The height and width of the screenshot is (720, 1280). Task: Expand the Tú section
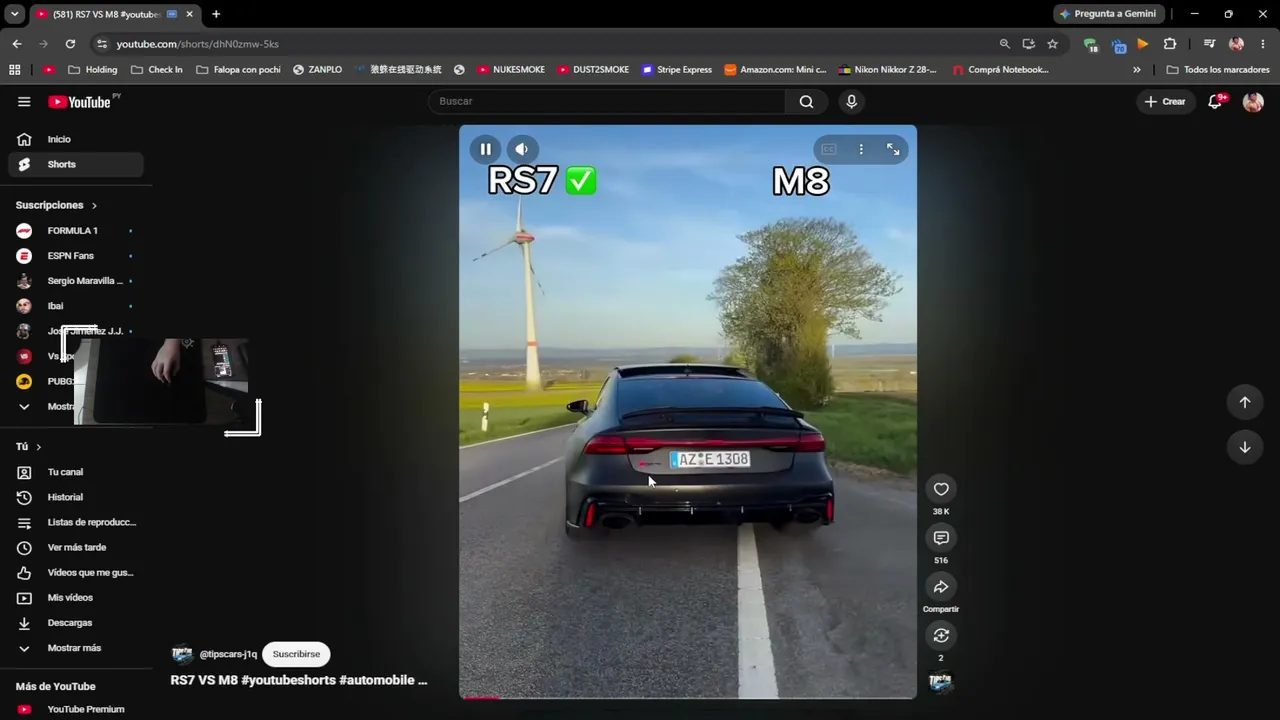pyautogui.click(x=29, y=447)
